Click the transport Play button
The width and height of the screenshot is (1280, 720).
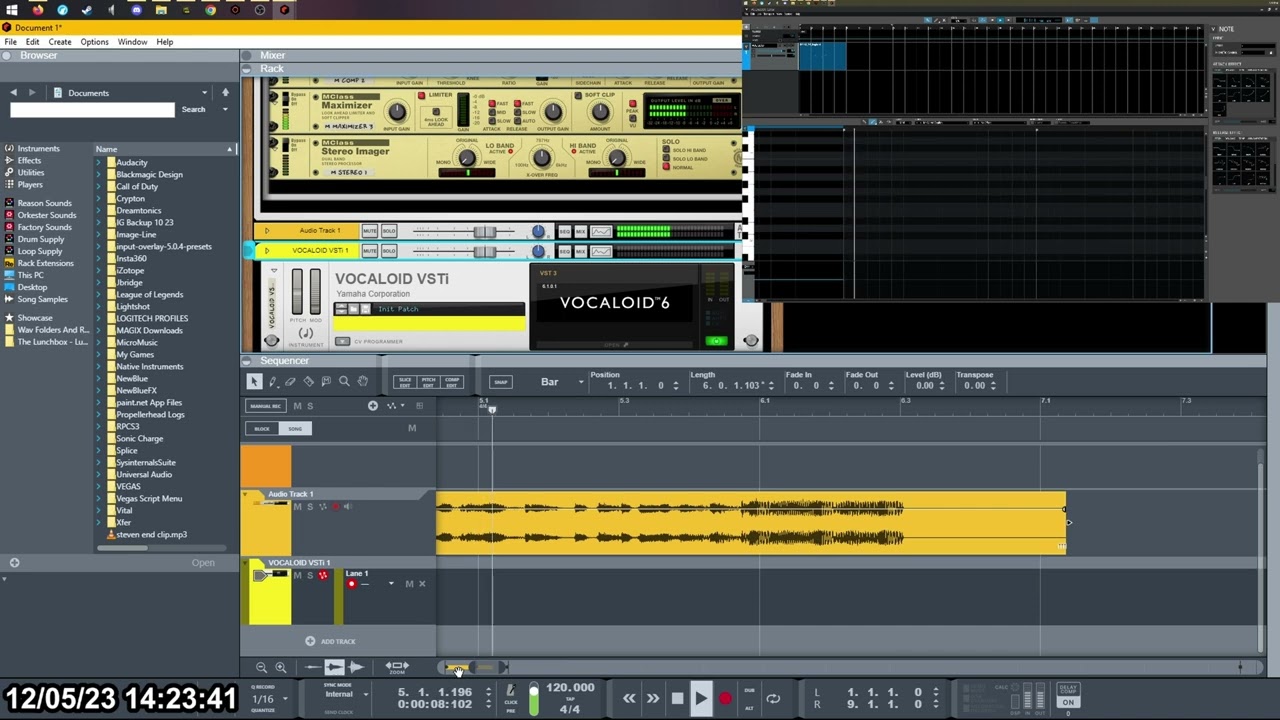point(700,698)
